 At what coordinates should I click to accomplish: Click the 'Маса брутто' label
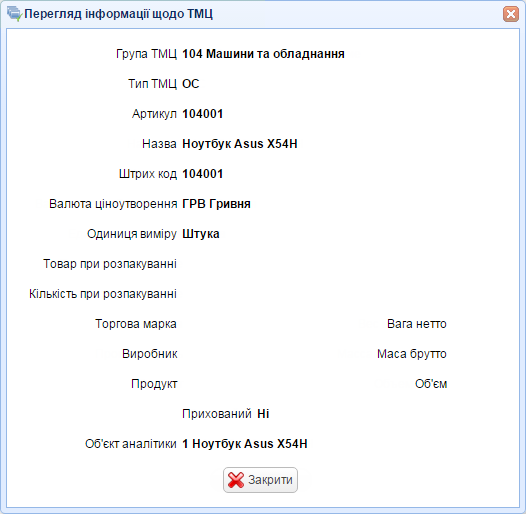(x=412, y=354)
